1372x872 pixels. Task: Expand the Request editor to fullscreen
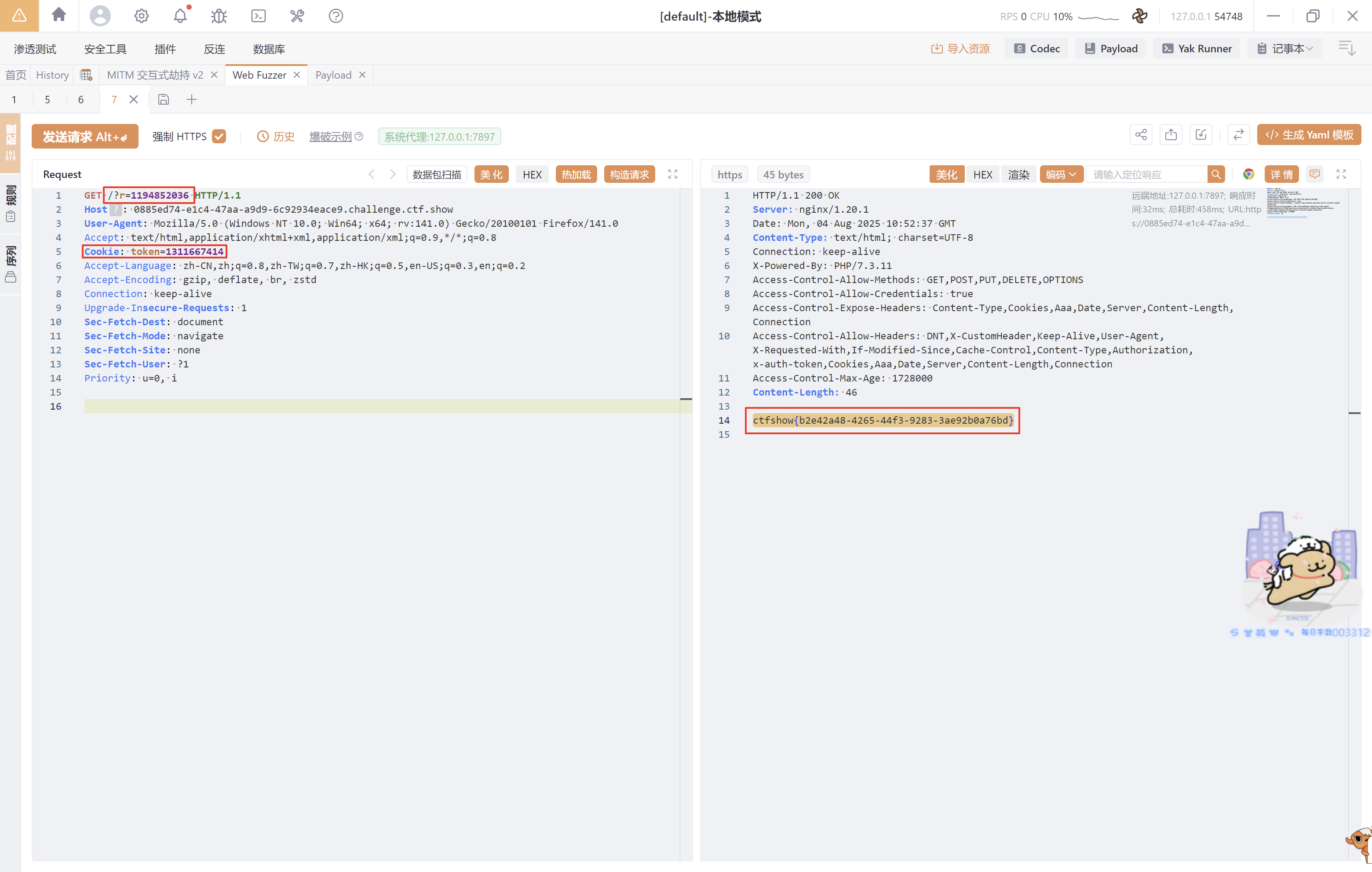pyautogui.click(x=673, y=174)
